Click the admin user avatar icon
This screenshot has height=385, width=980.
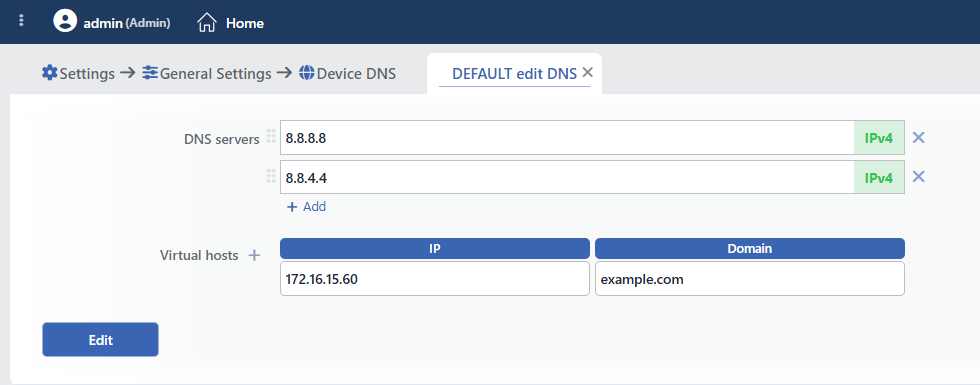point(65,21)
